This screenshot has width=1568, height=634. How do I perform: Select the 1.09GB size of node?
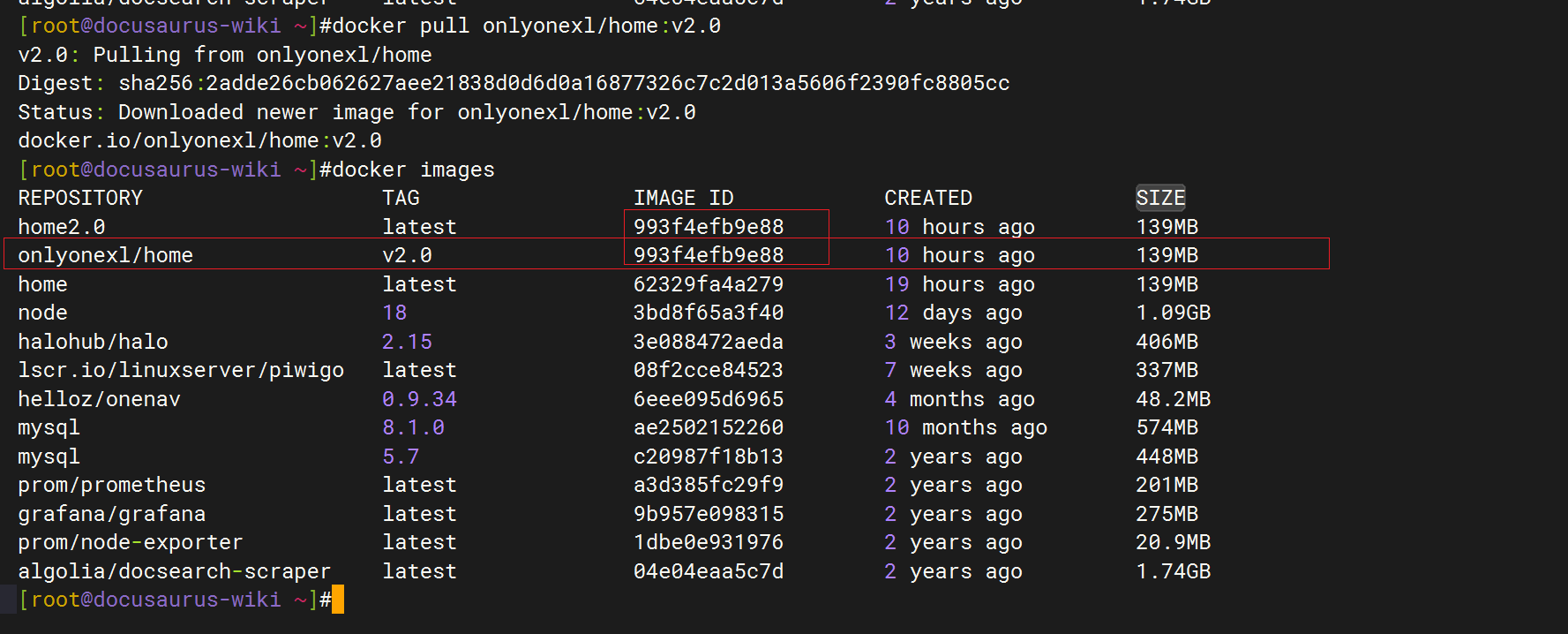click(1173, 313)
